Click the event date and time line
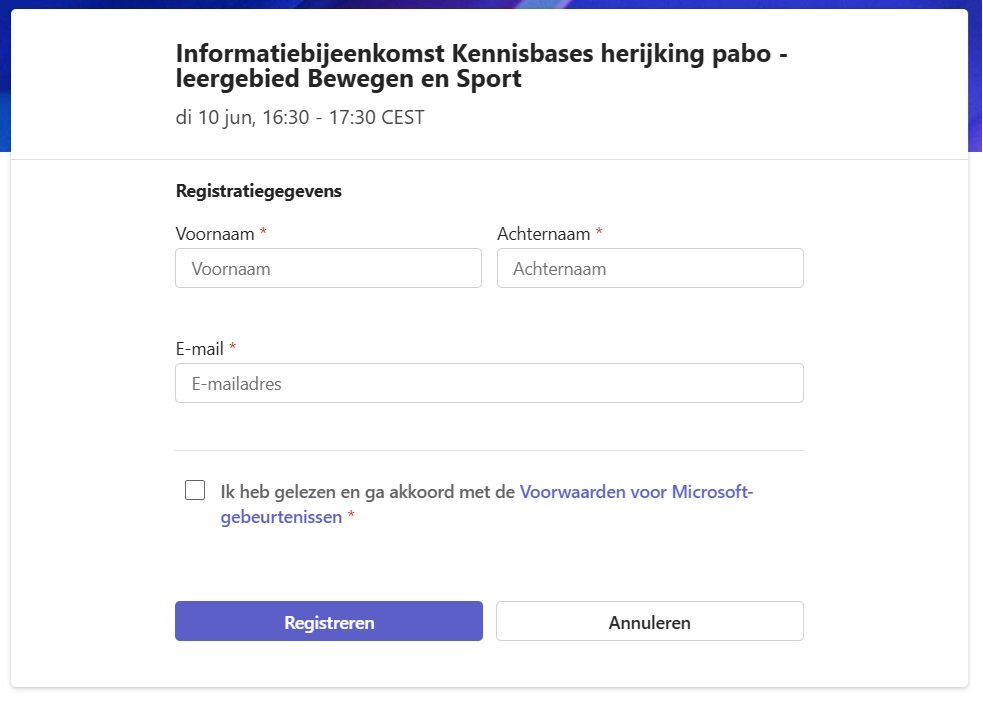Screen dimensions: 983x708 [x=300, y=117]
